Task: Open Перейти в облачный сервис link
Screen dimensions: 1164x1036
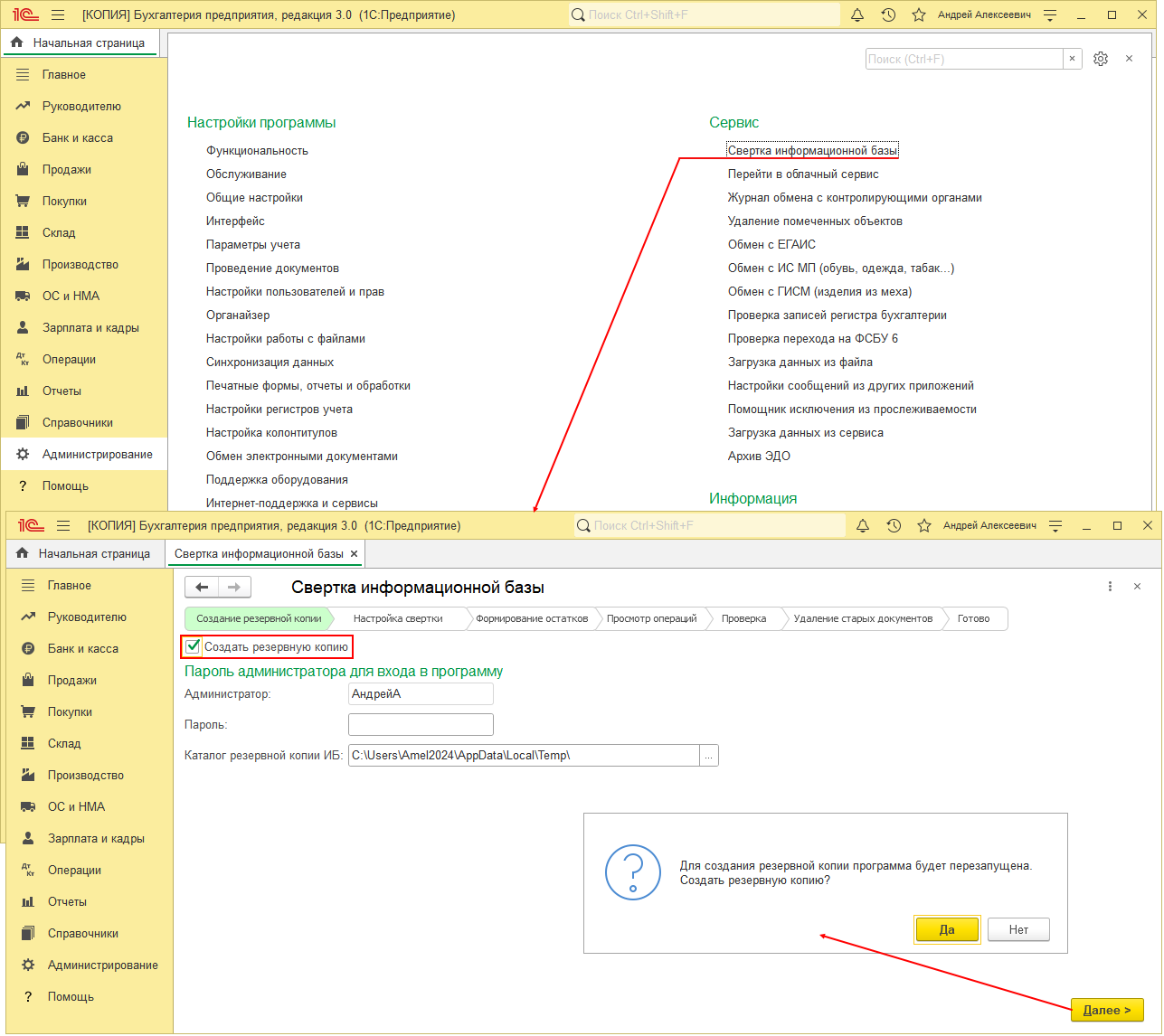Action: pos(803,174)
